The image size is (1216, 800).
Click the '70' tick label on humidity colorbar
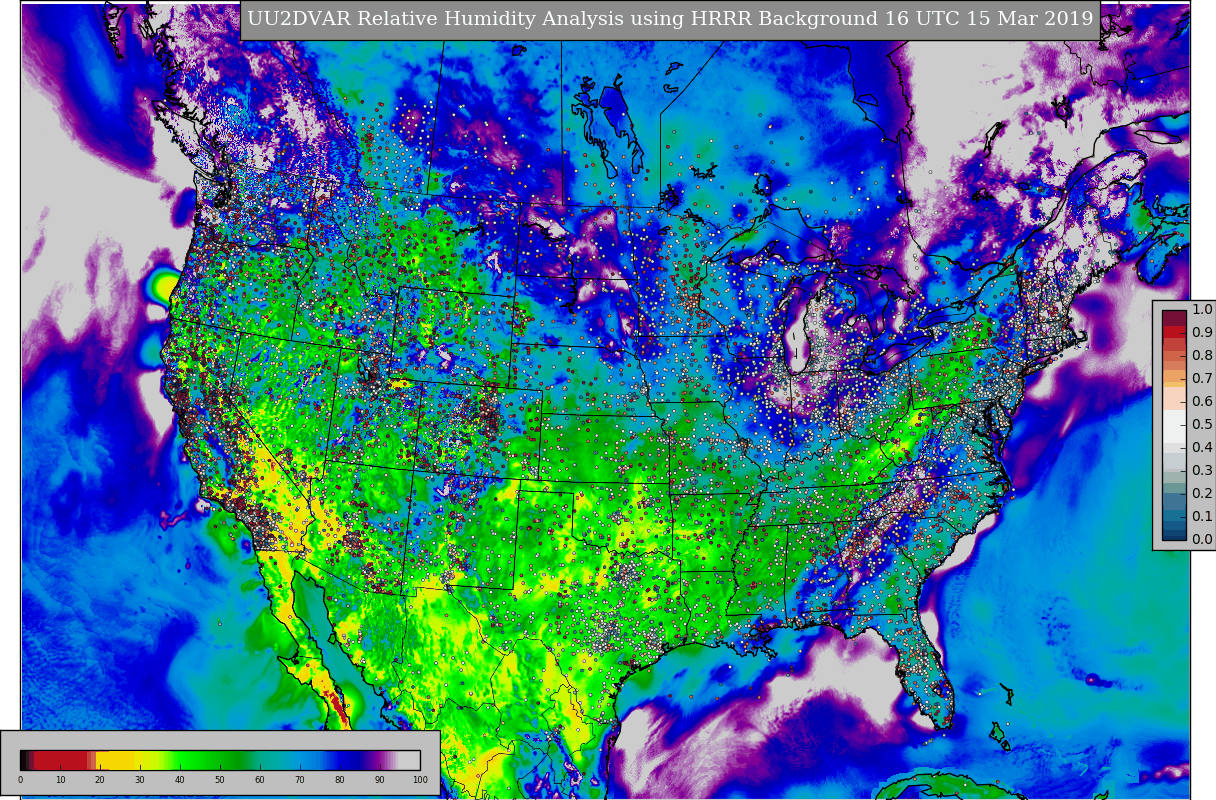pos(300,780)
